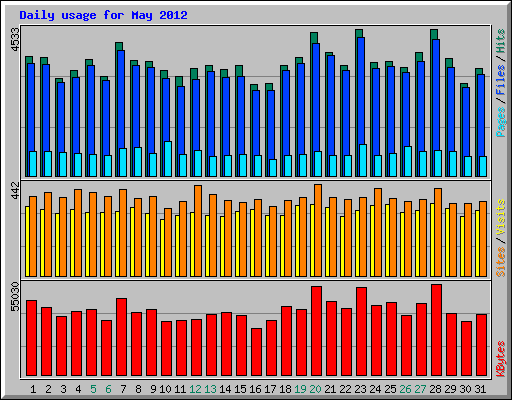
Task: Click the blue Files bar for day 28
Action: pyautogui.click(x=436, y=94)
